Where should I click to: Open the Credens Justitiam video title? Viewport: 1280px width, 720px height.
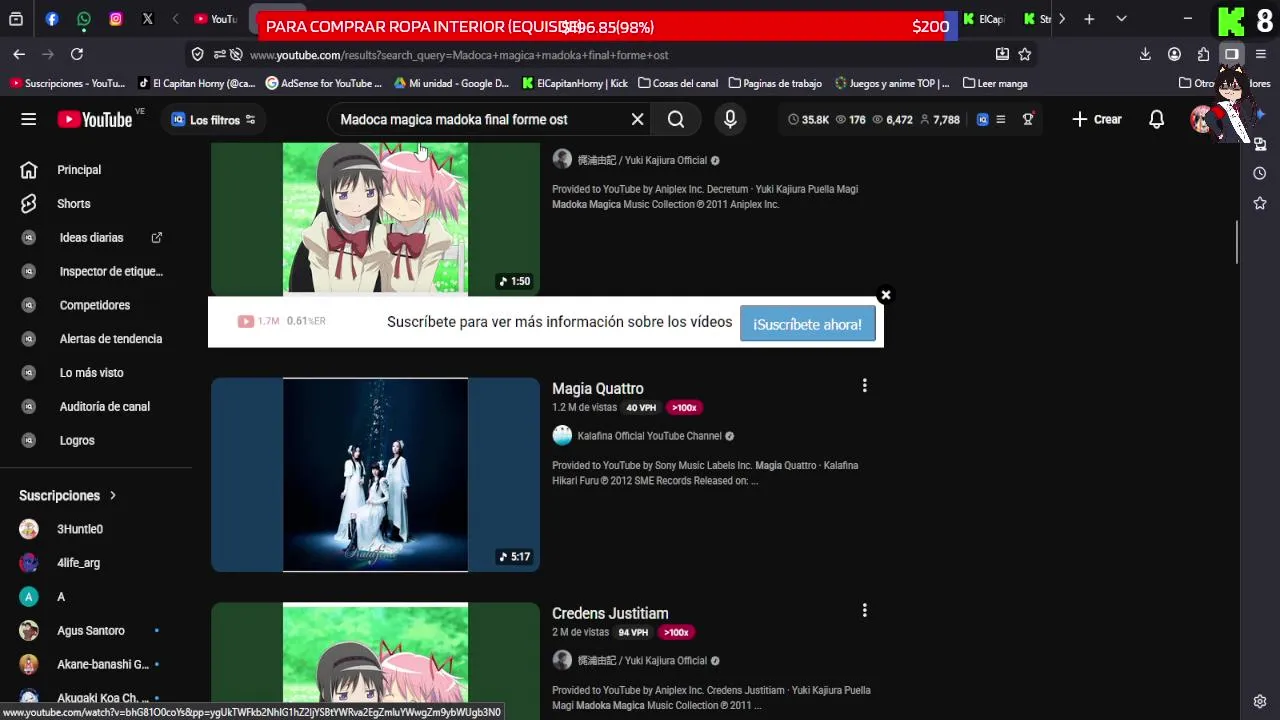point(610,614)
